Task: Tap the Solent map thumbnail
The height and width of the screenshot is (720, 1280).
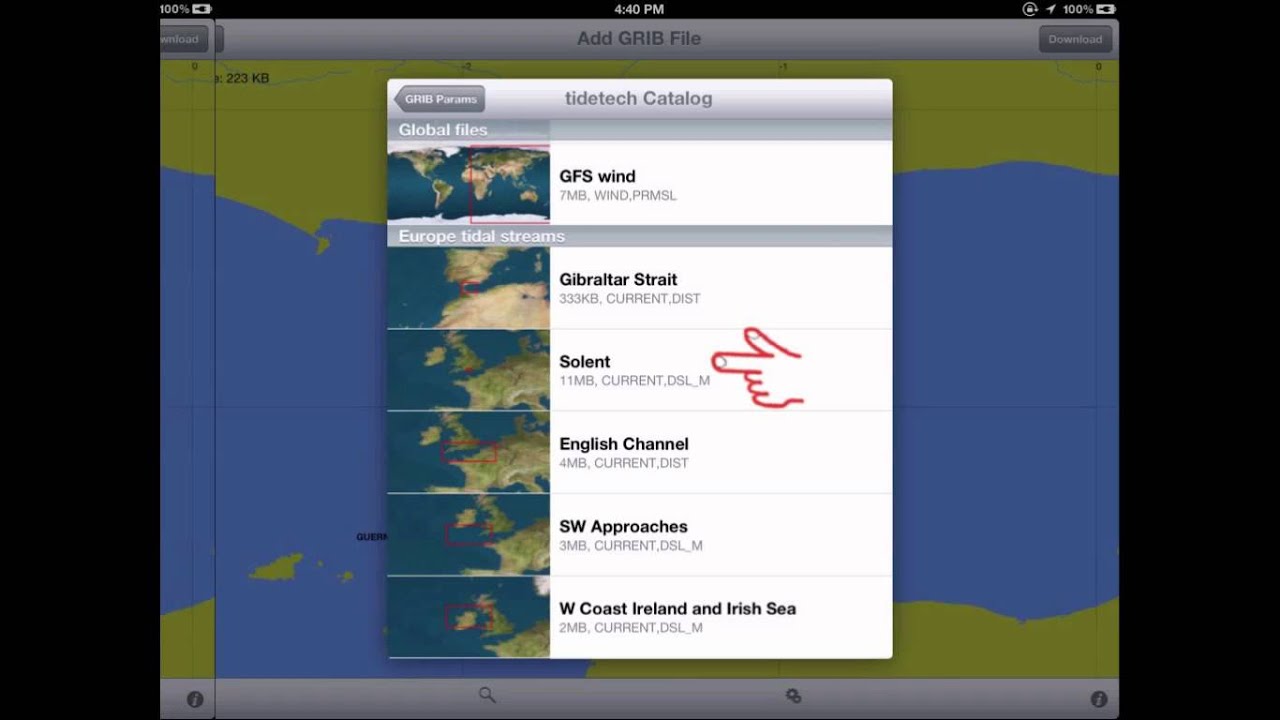Action: 469,370
